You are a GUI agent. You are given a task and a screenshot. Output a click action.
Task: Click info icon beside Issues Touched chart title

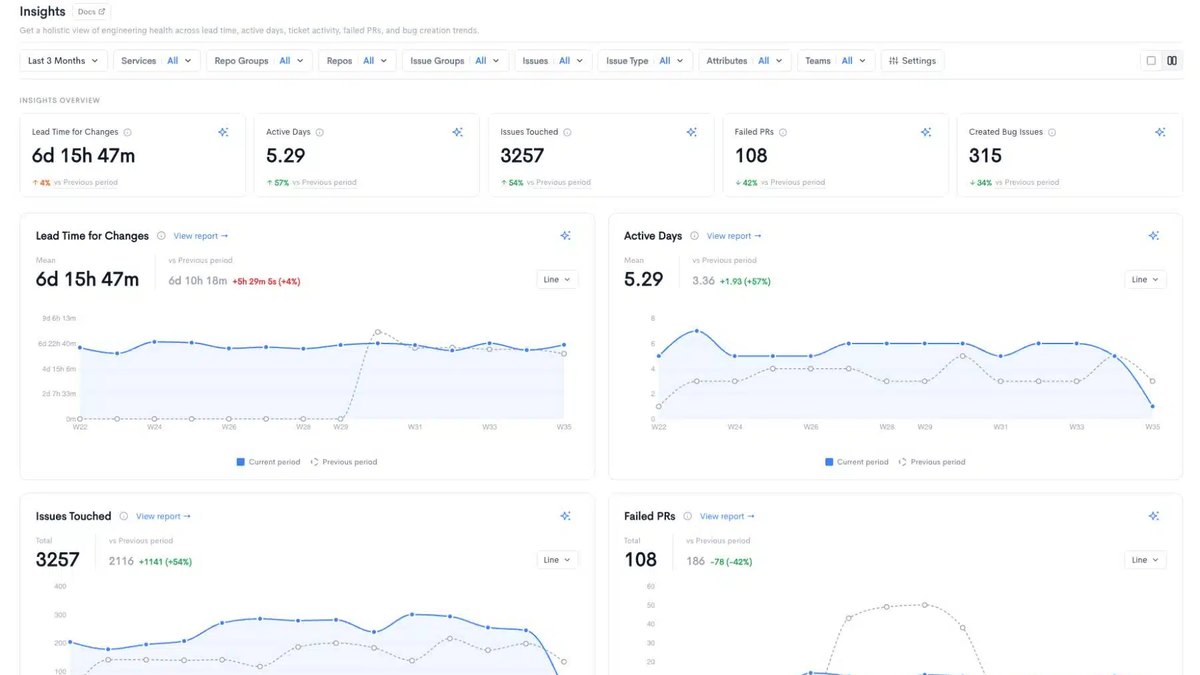click(124, 516)
